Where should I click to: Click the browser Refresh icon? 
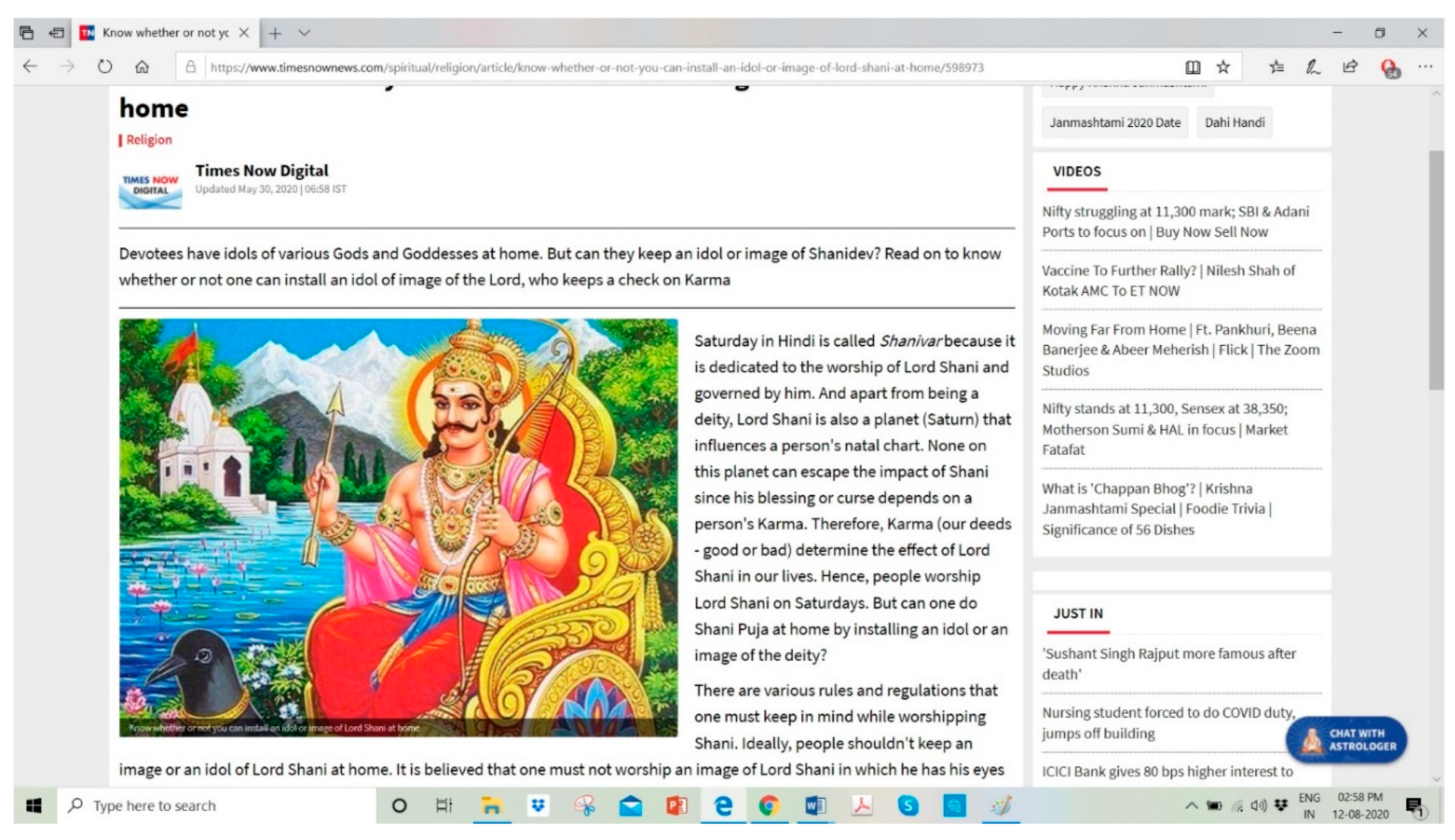pos(104,67)
